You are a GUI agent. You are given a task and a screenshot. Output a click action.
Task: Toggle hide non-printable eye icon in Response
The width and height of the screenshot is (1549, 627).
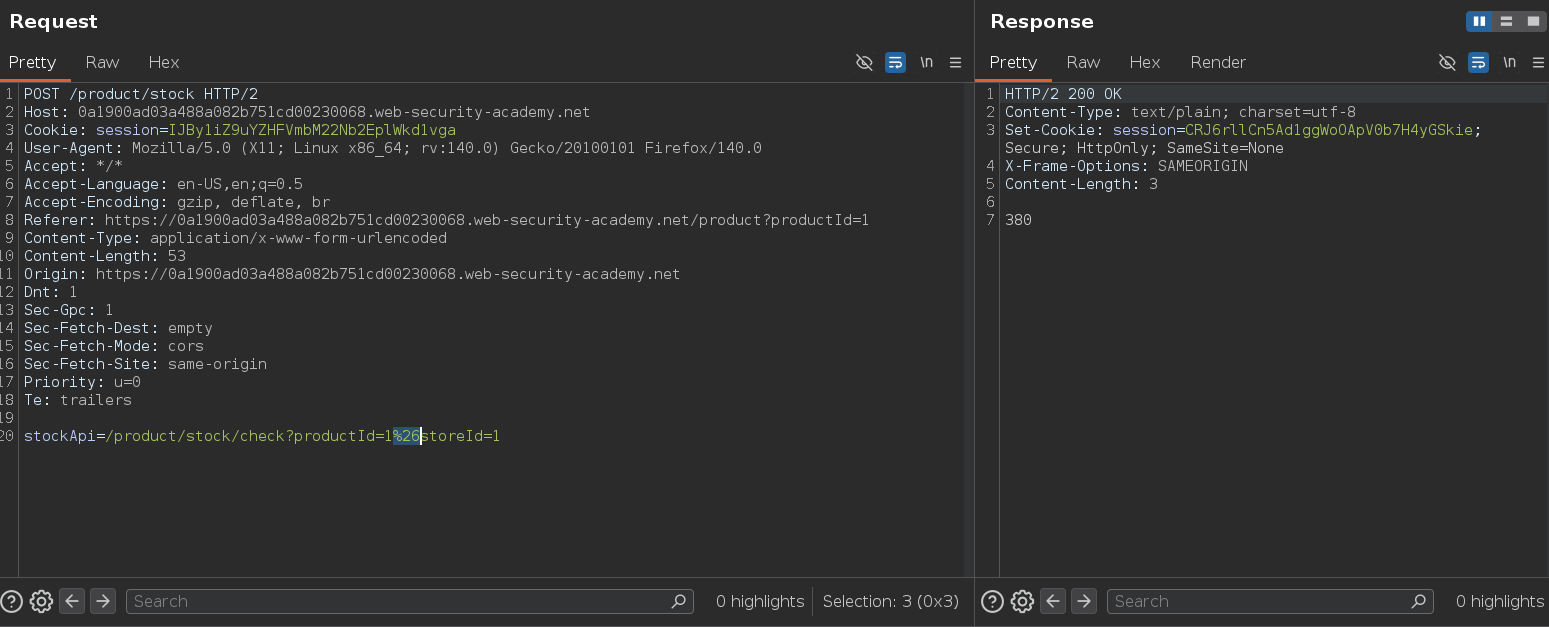click(1447, 62)
